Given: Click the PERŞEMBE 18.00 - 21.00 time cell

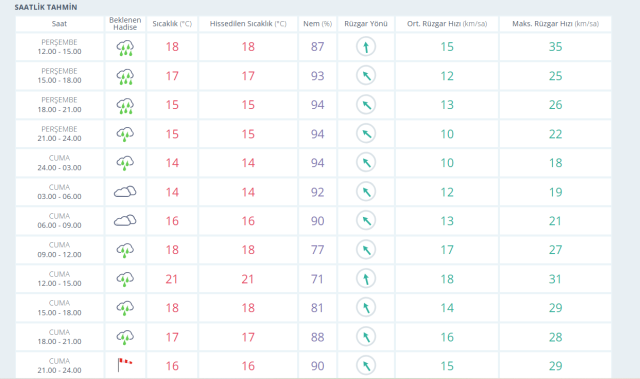Looking at the screenshot, I should pyautogui.click(x=59, y=105).
